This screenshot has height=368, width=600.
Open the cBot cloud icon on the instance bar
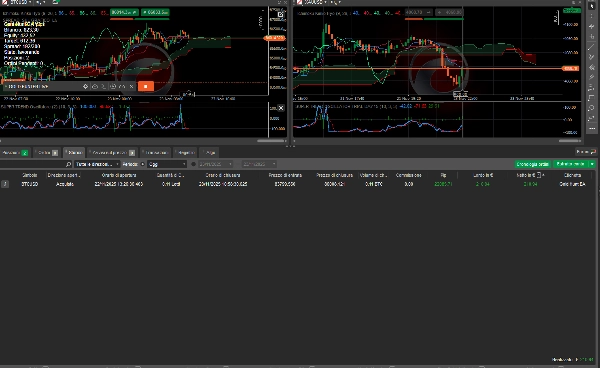pyautogui.click(x=95, y=87)
